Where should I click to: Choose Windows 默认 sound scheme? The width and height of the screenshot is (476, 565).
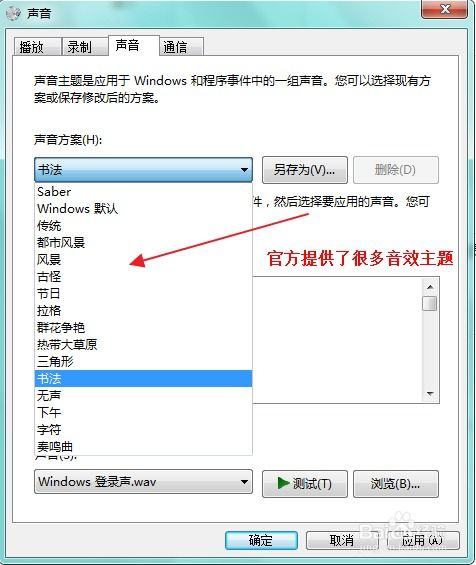tap(143, 209)
